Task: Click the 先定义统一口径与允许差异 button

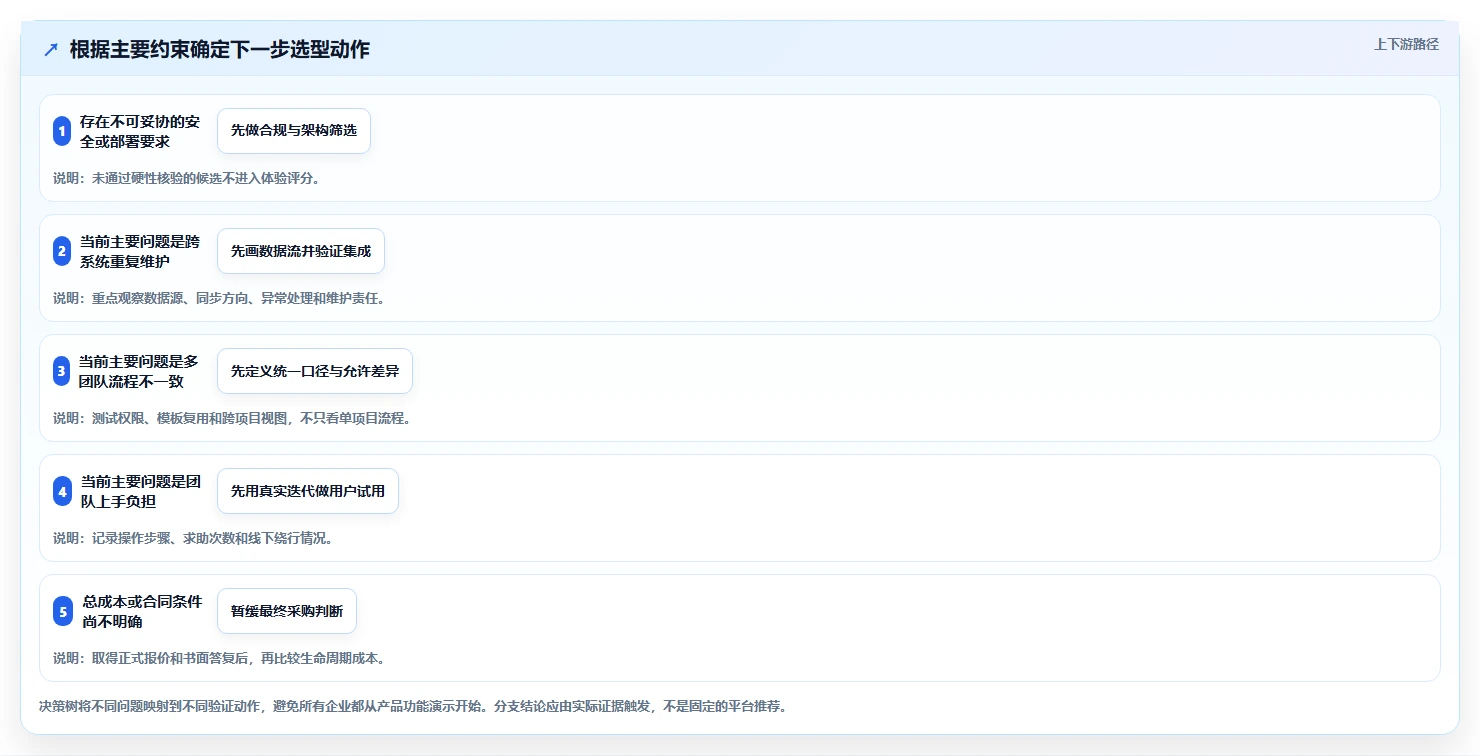Action: tap(315, 371)
